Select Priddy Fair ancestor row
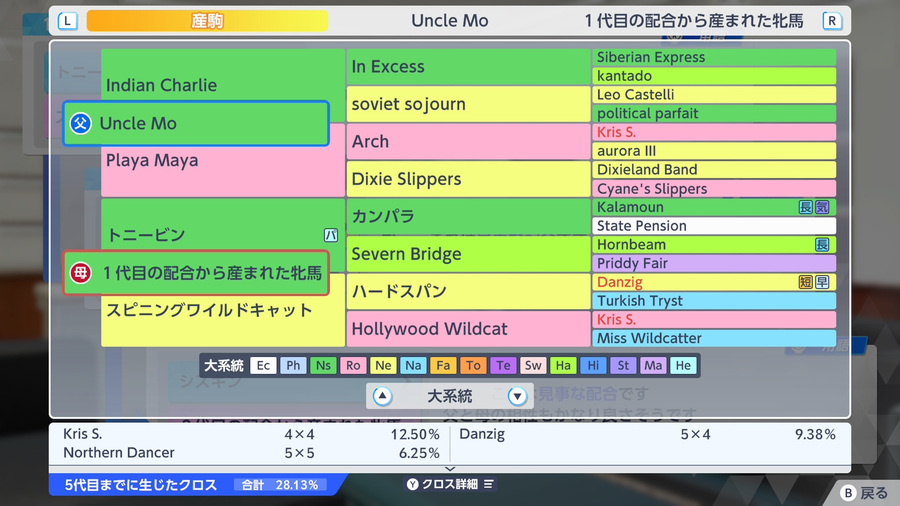 (714, 263)
